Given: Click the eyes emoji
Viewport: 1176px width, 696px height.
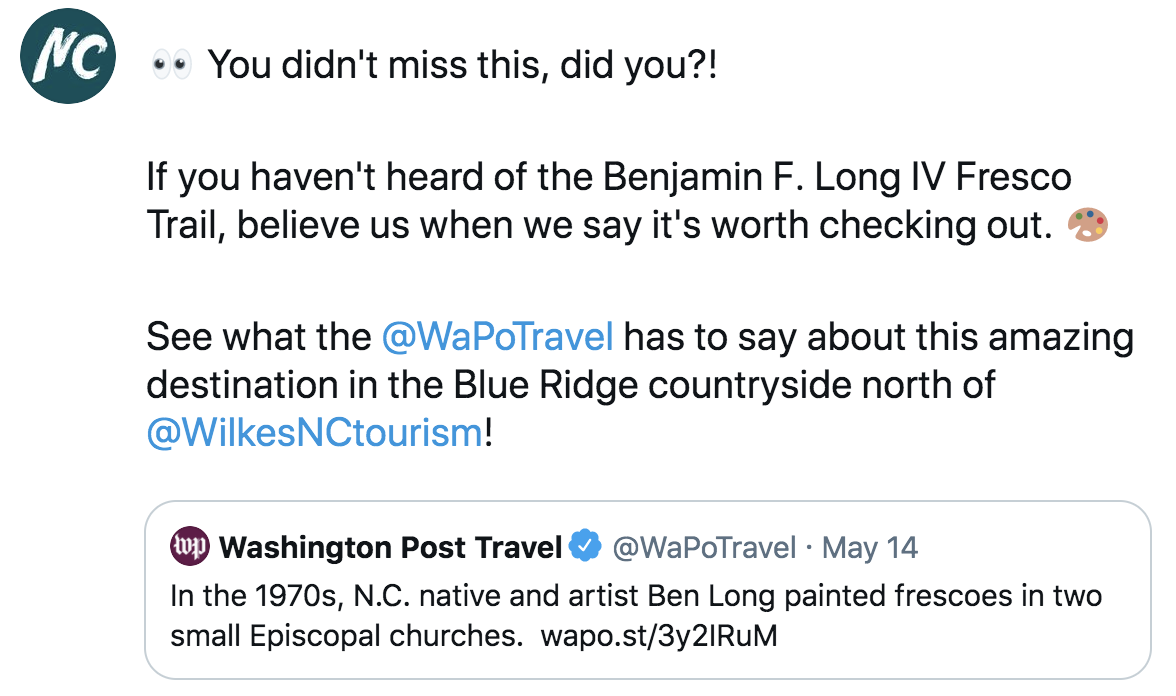Looking at the screenshot, I should pyautogui.click(x=170, y=67).
